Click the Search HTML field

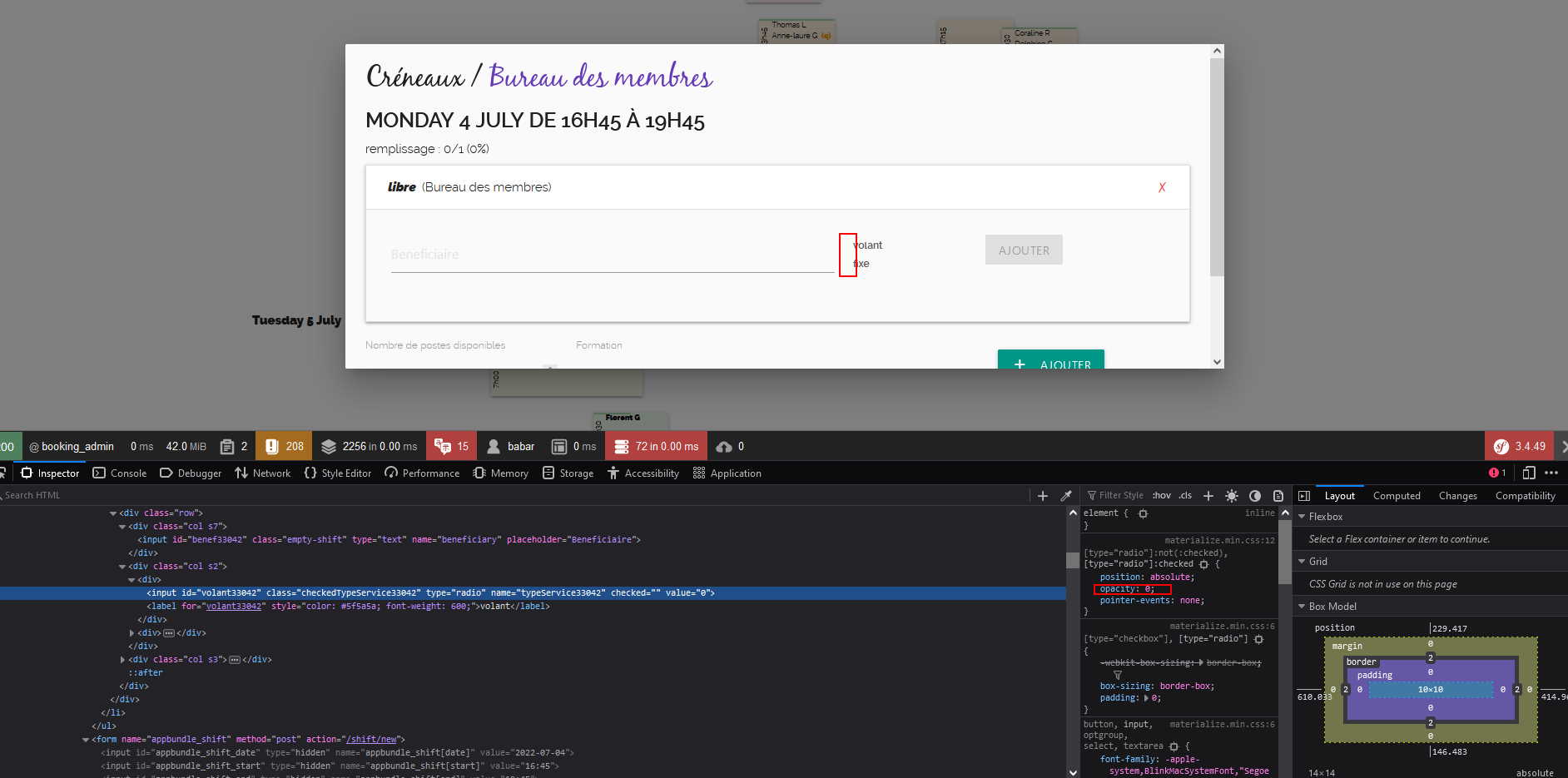[x=514, y=495]
